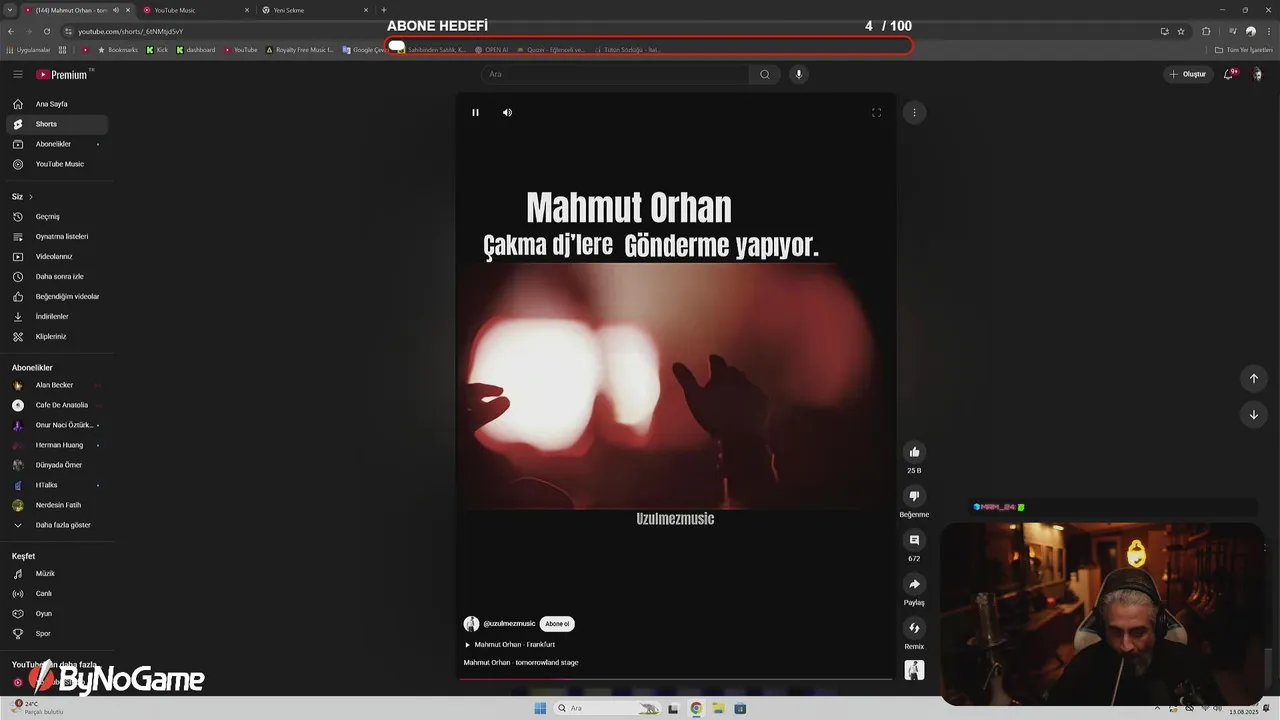Click the taskbar Ara search box
This screenshot has height=720, width=1280.
(609, 708)
